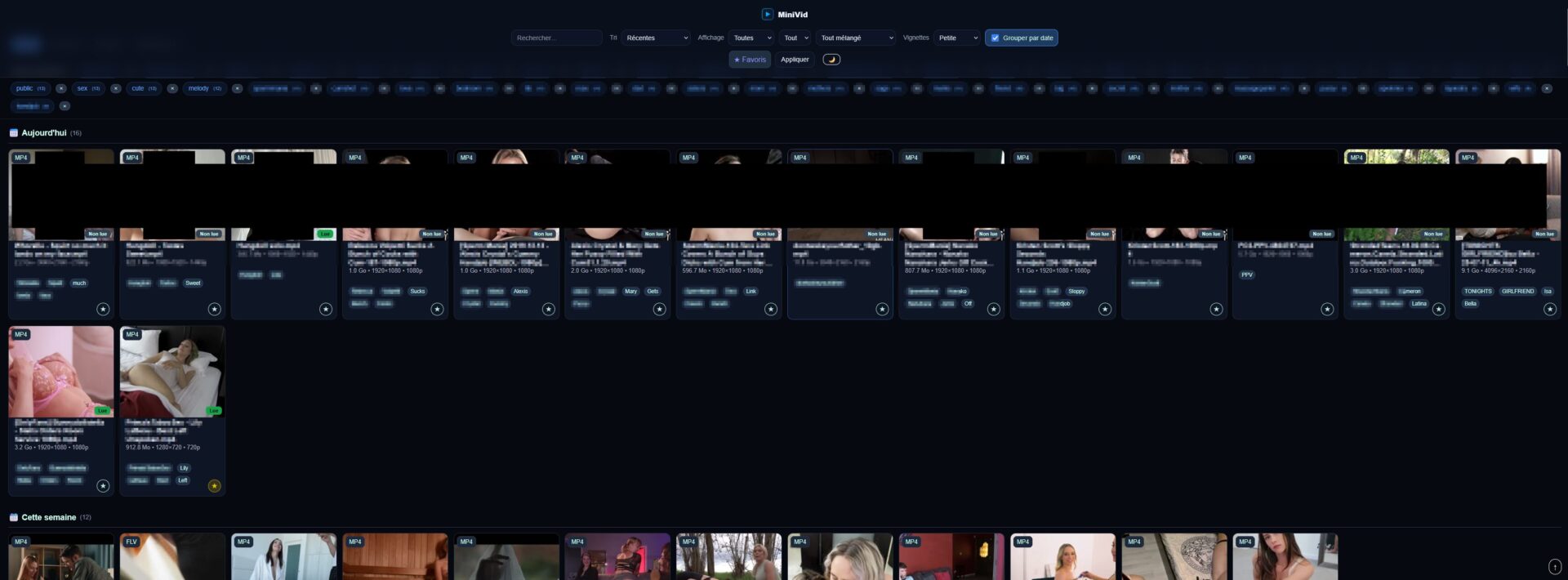Click the Aujourd'hui section heading

pyautogui.click(x=44, y=132)
